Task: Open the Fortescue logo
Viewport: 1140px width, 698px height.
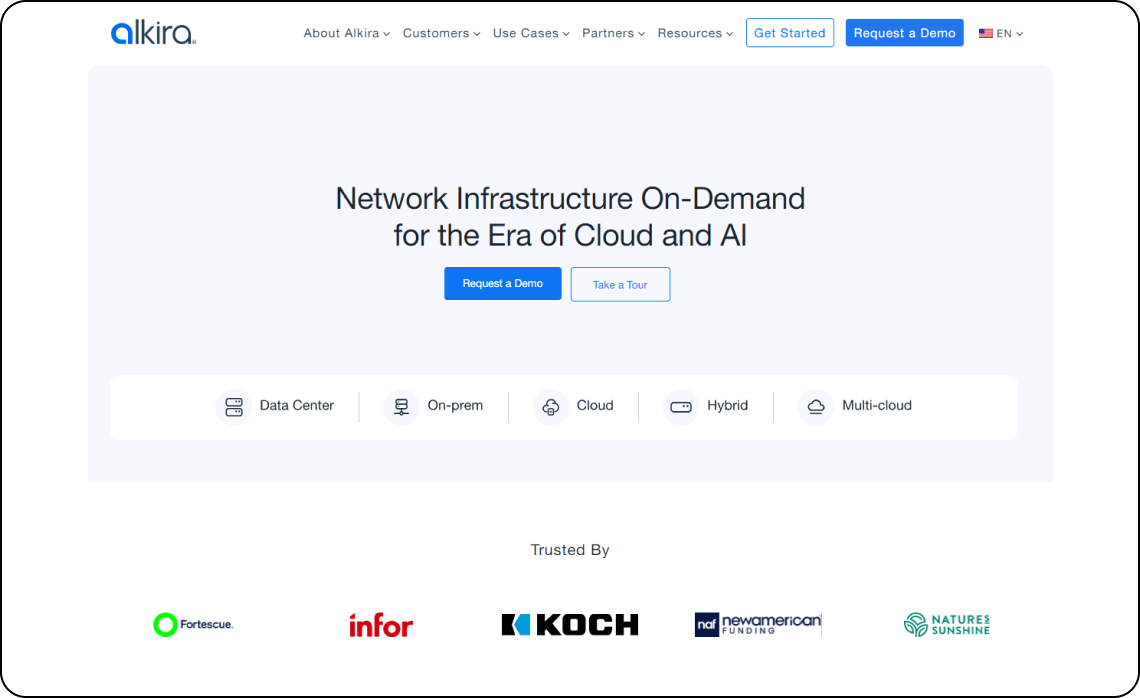Action: (x=193, y=625)
